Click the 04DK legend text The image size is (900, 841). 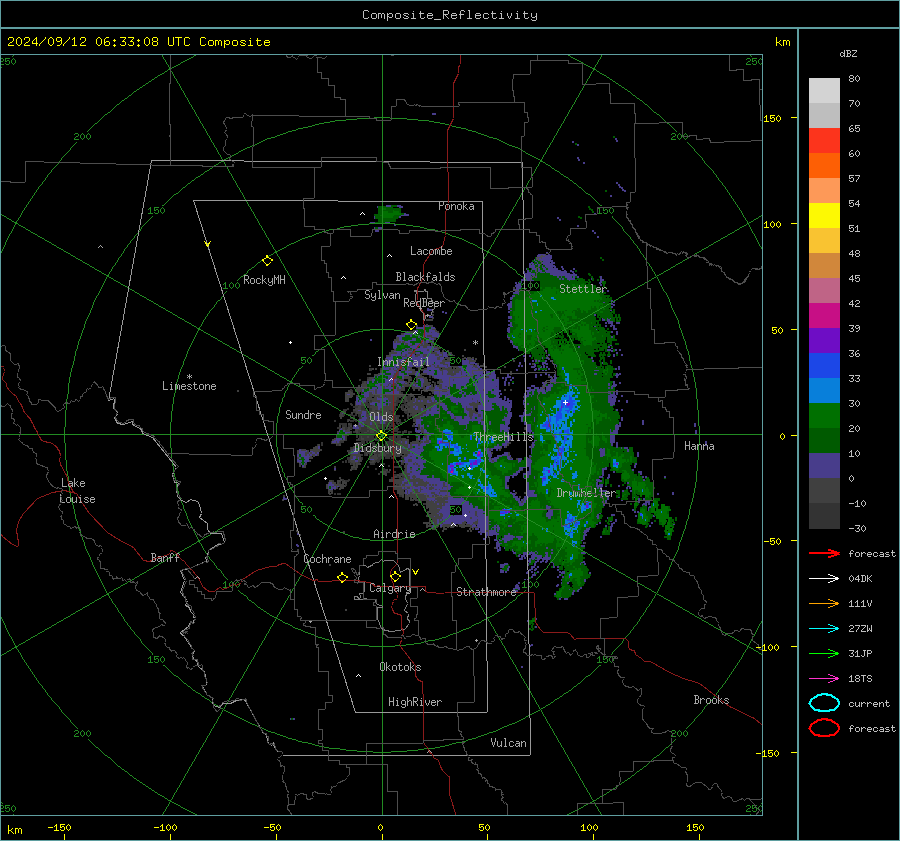pos(860,579)
